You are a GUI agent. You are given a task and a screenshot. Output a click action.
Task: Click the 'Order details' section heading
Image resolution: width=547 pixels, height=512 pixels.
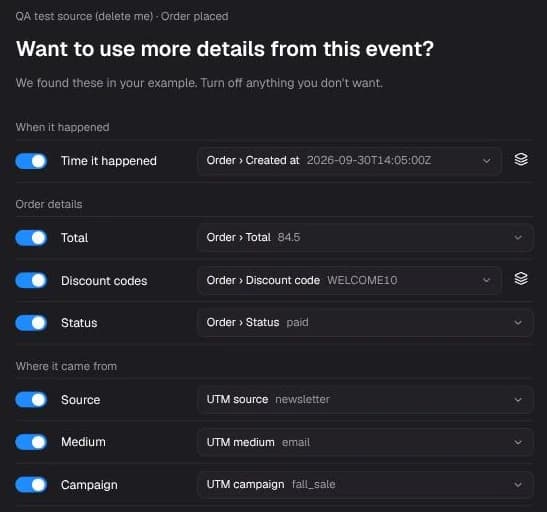point(49,204)
